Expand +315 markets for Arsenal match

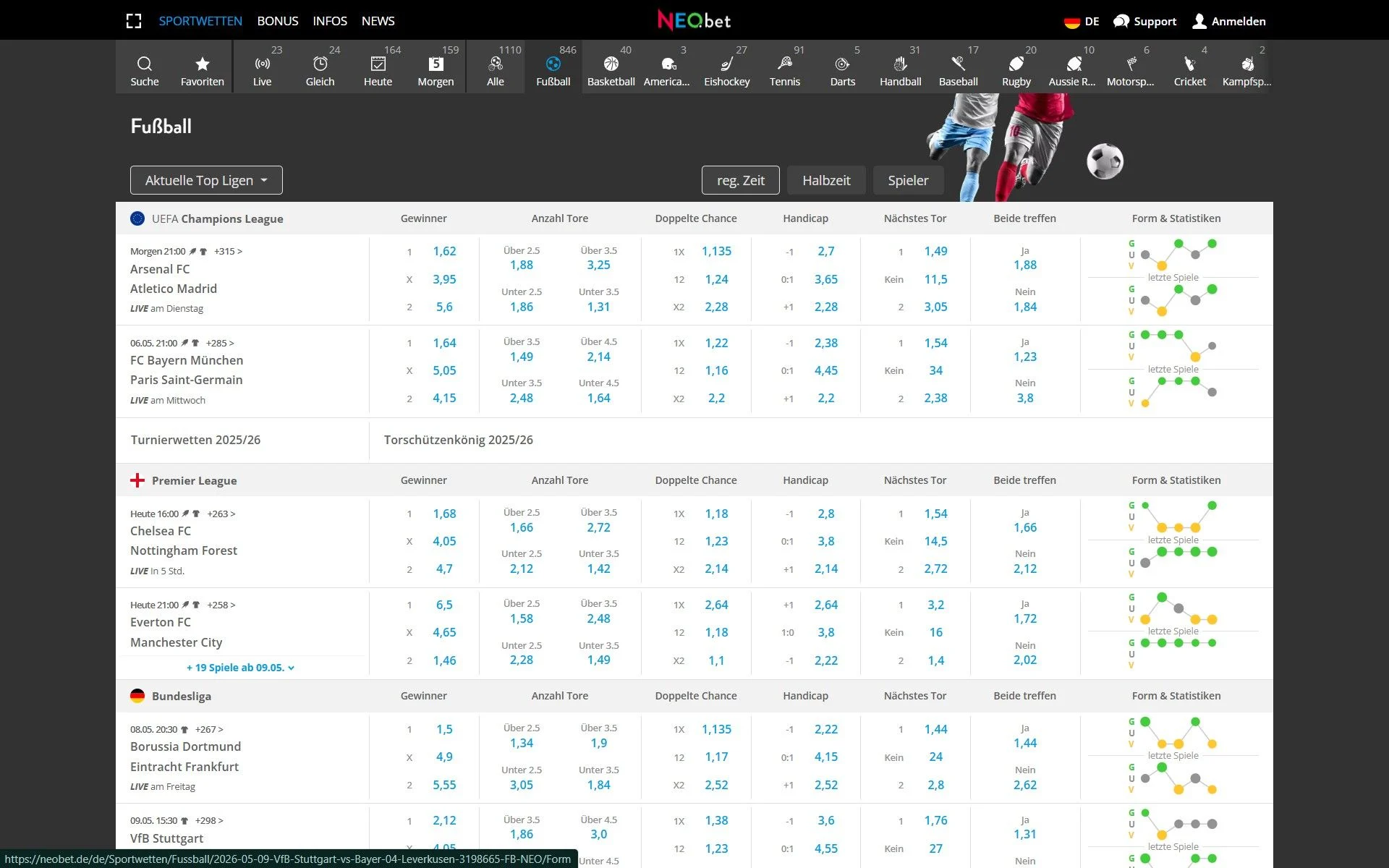228,252
